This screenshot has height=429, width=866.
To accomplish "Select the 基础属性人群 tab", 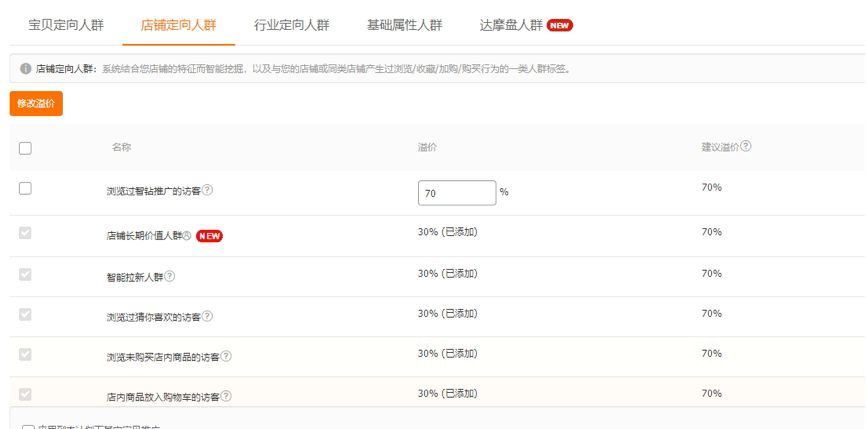I will click(404, 24).
